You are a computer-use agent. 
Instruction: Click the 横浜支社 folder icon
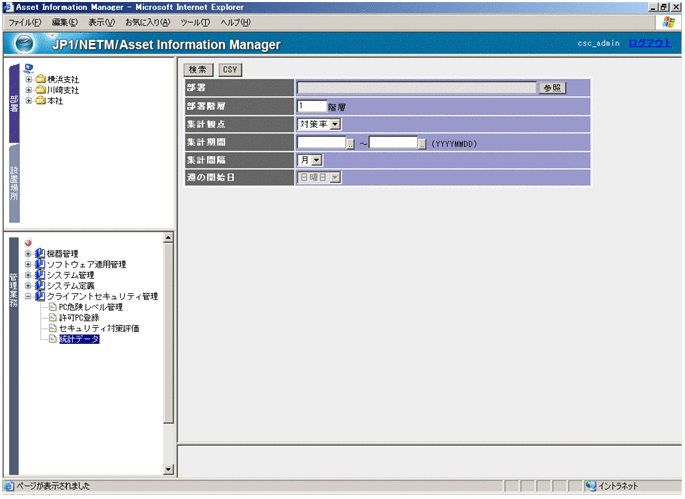[40, 79]
